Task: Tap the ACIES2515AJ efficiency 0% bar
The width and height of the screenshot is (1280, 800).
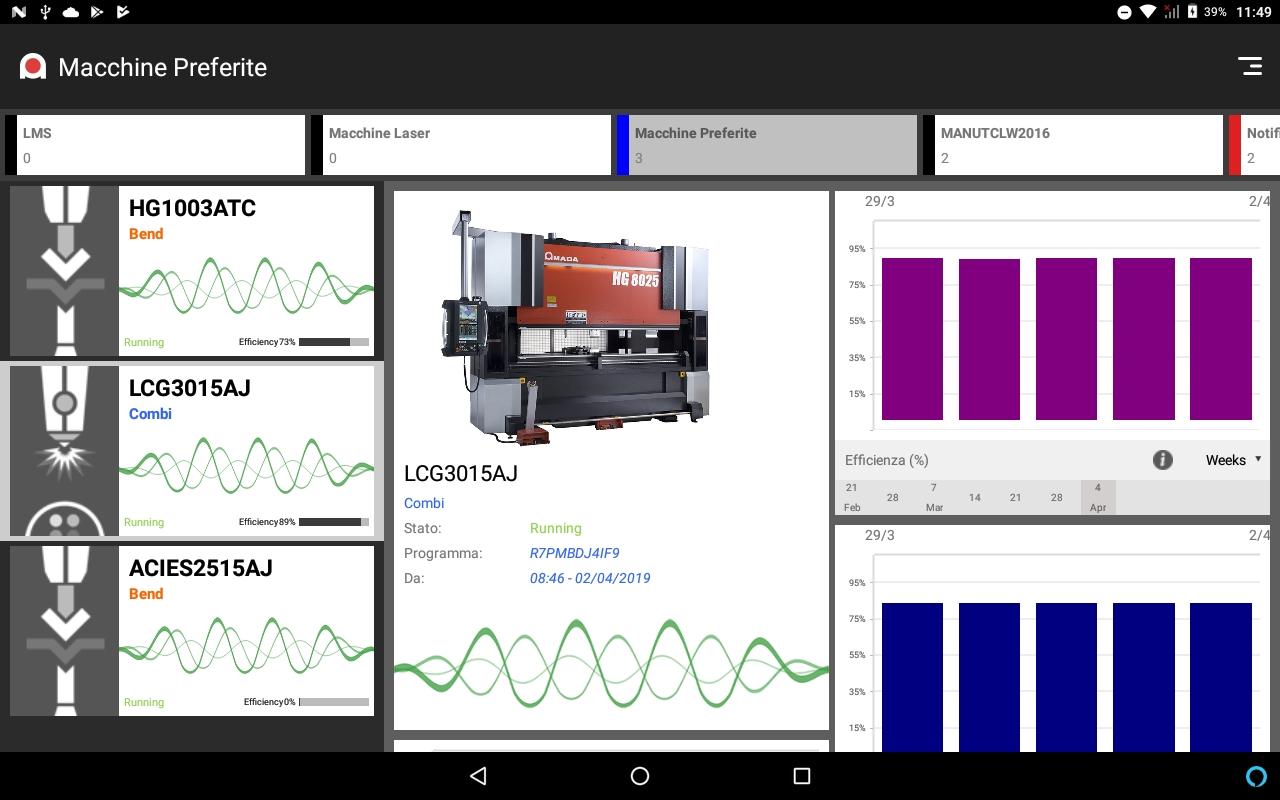Action: pos(334,702)
